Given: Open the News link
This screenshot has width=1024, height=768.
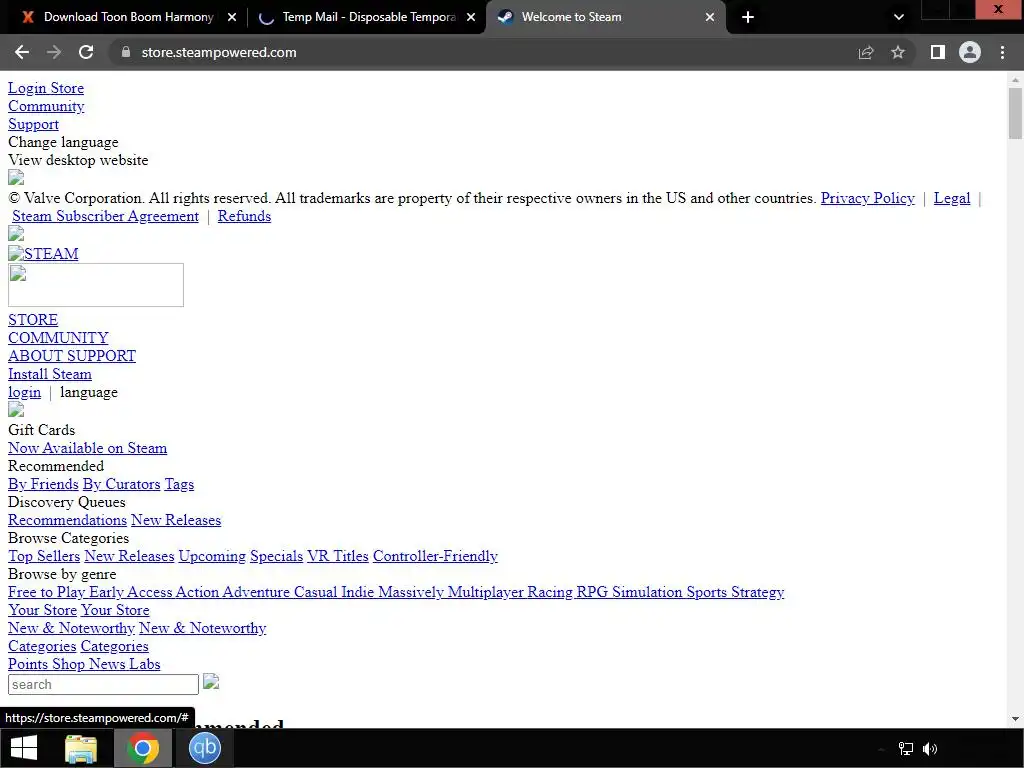Looking at the screenshot, I should coord(108,664).
